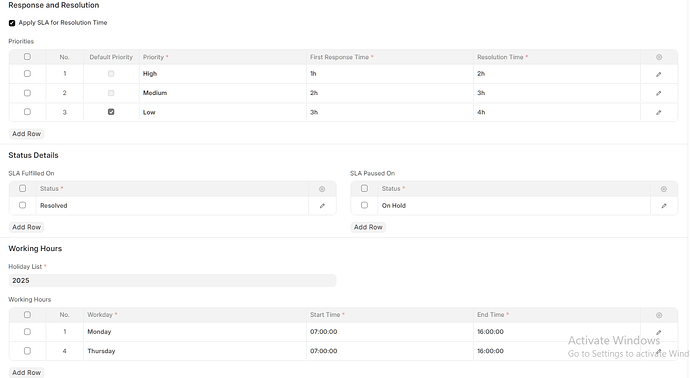Add Row under SLA Fulfilled On
This screenshot has width=690, height=378.
(26, 227)
